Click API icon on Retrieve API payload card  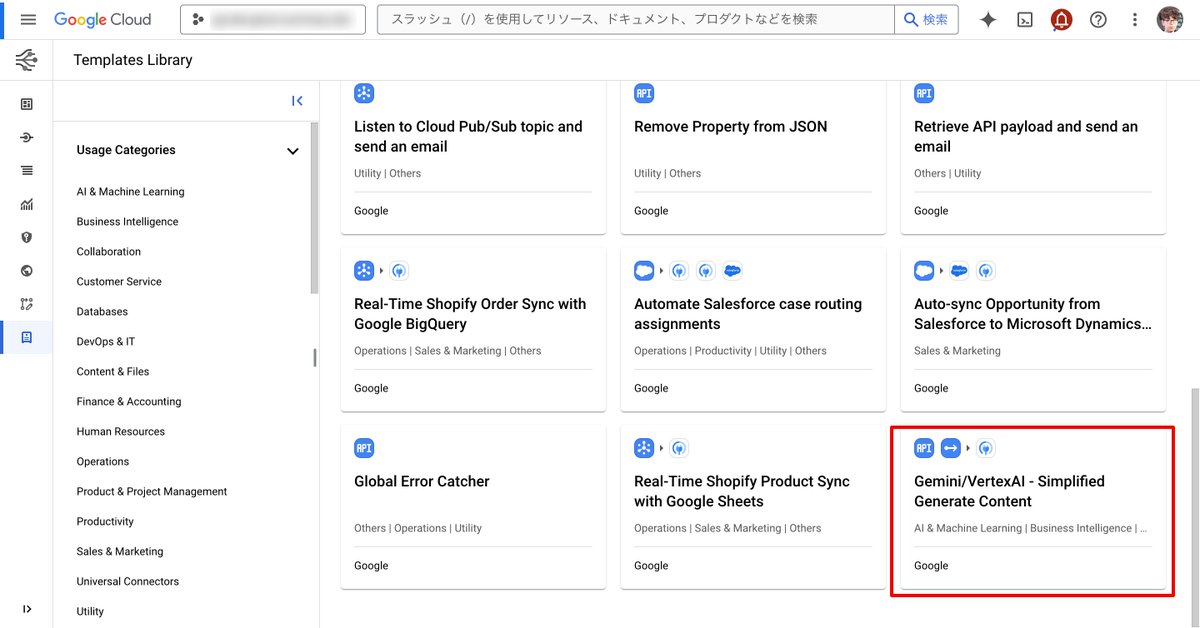point(924,93)
